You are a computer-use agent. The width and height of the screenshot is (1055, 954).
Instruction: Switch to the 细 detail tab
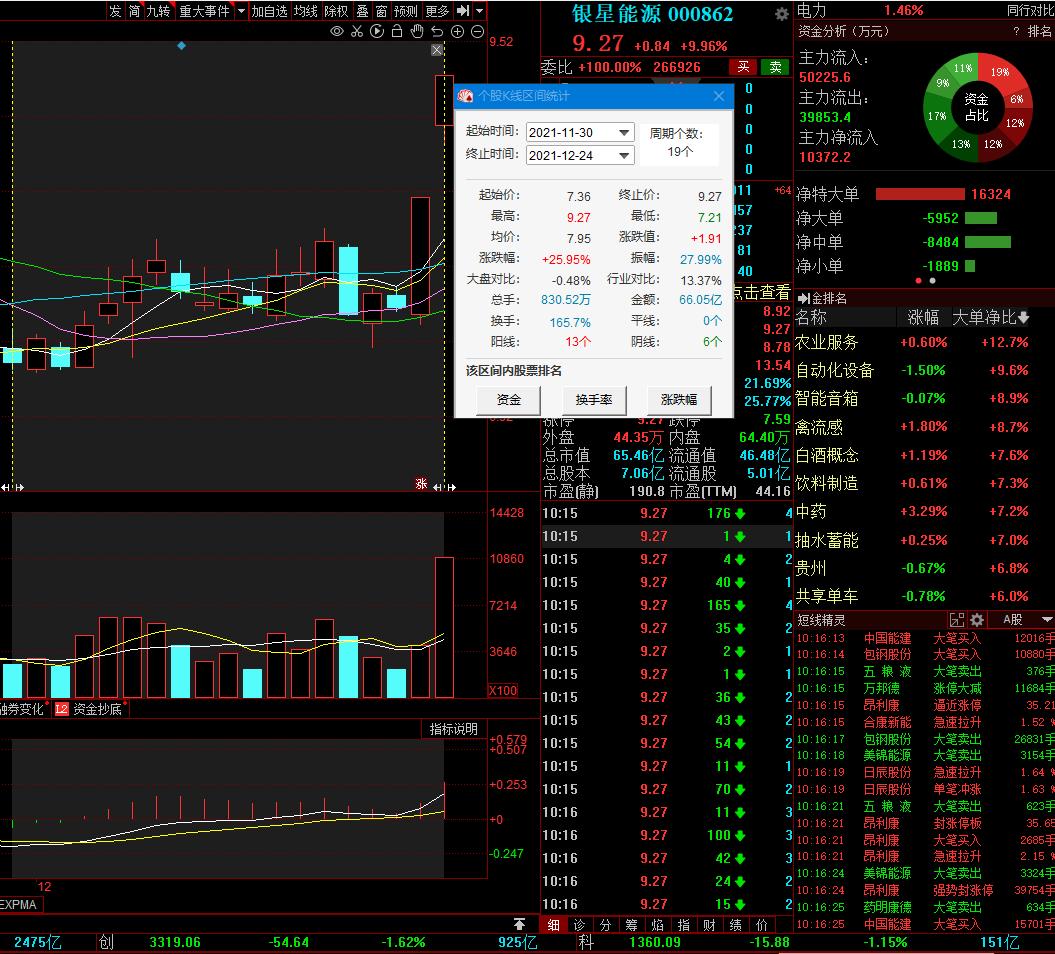coord(553,925)
